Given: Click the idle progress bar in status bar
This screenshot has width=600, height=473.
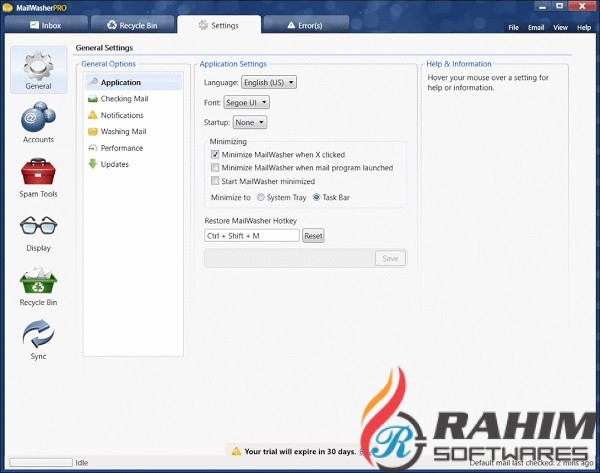Looking at the screenshot, I should pos(41,462).
